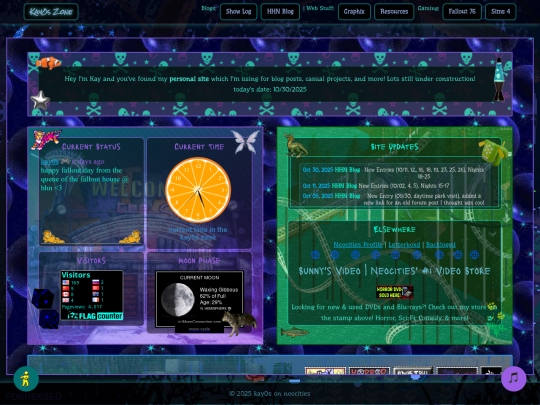
Task: Visit the Letterboxd link
Action: coord(404,245)
